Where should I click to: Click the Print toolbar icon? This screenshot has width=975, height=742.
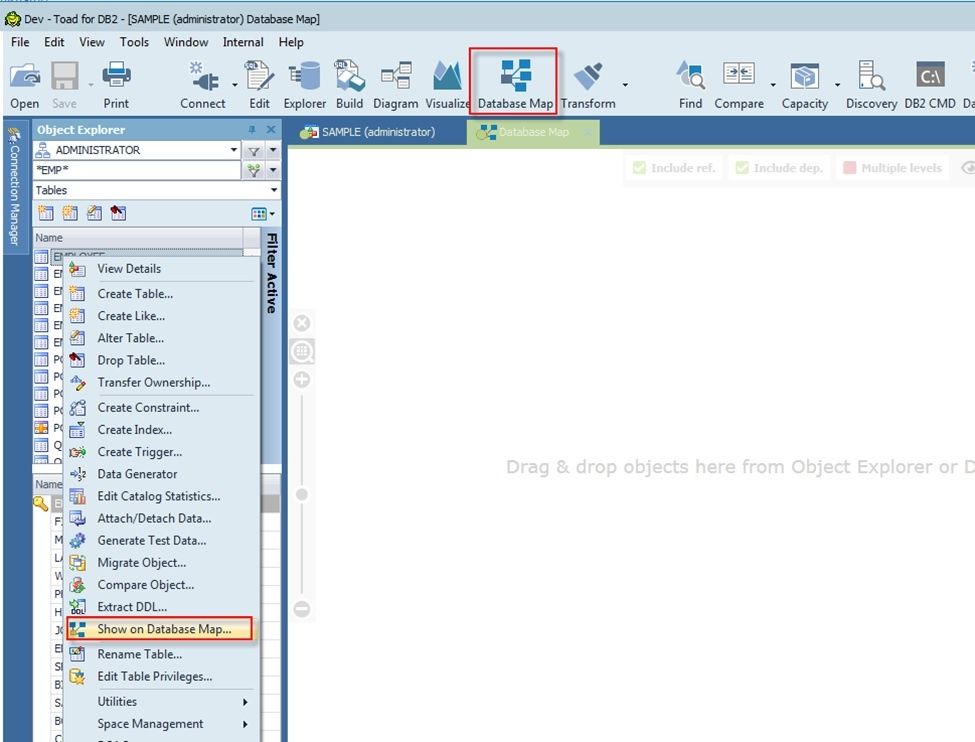coord(116,75)
